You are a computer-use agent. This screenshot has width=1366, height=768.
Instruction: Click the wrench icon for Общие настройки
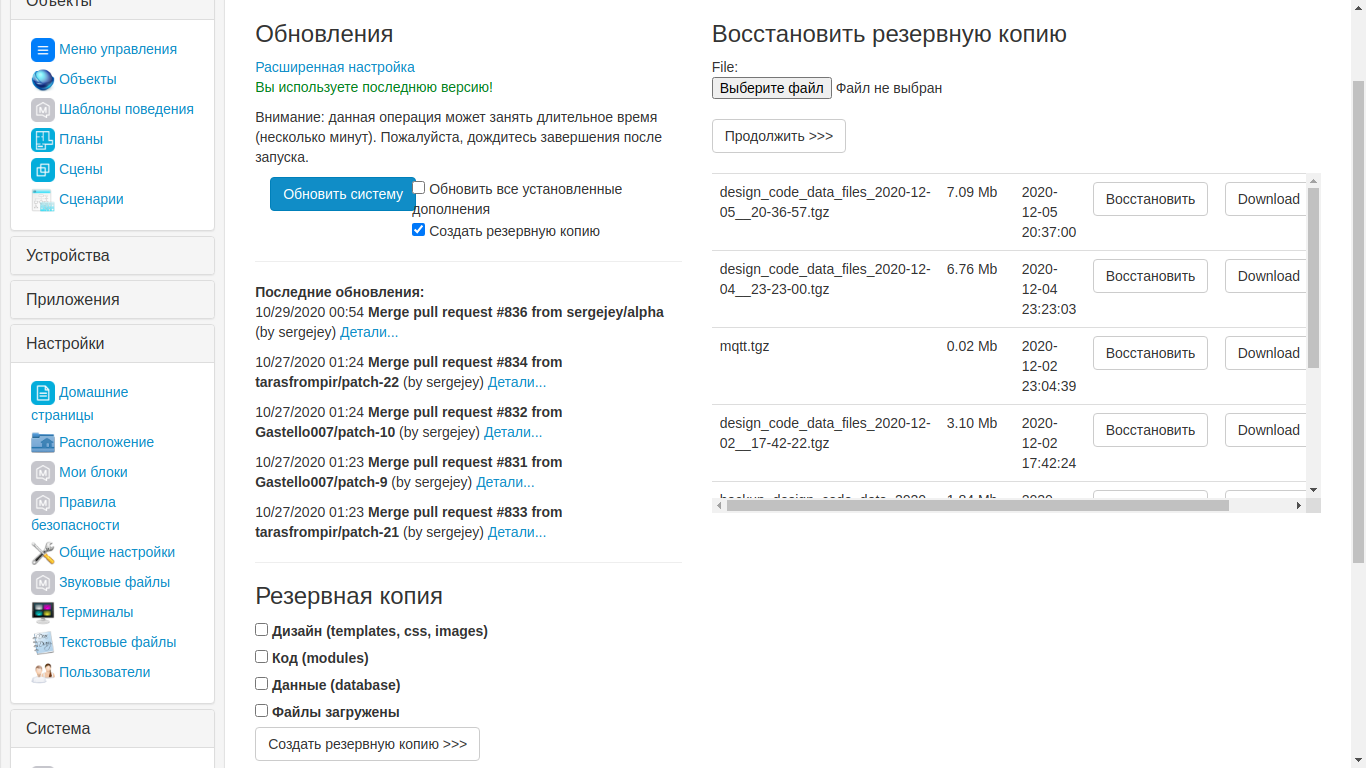click(x=42, y=551)
